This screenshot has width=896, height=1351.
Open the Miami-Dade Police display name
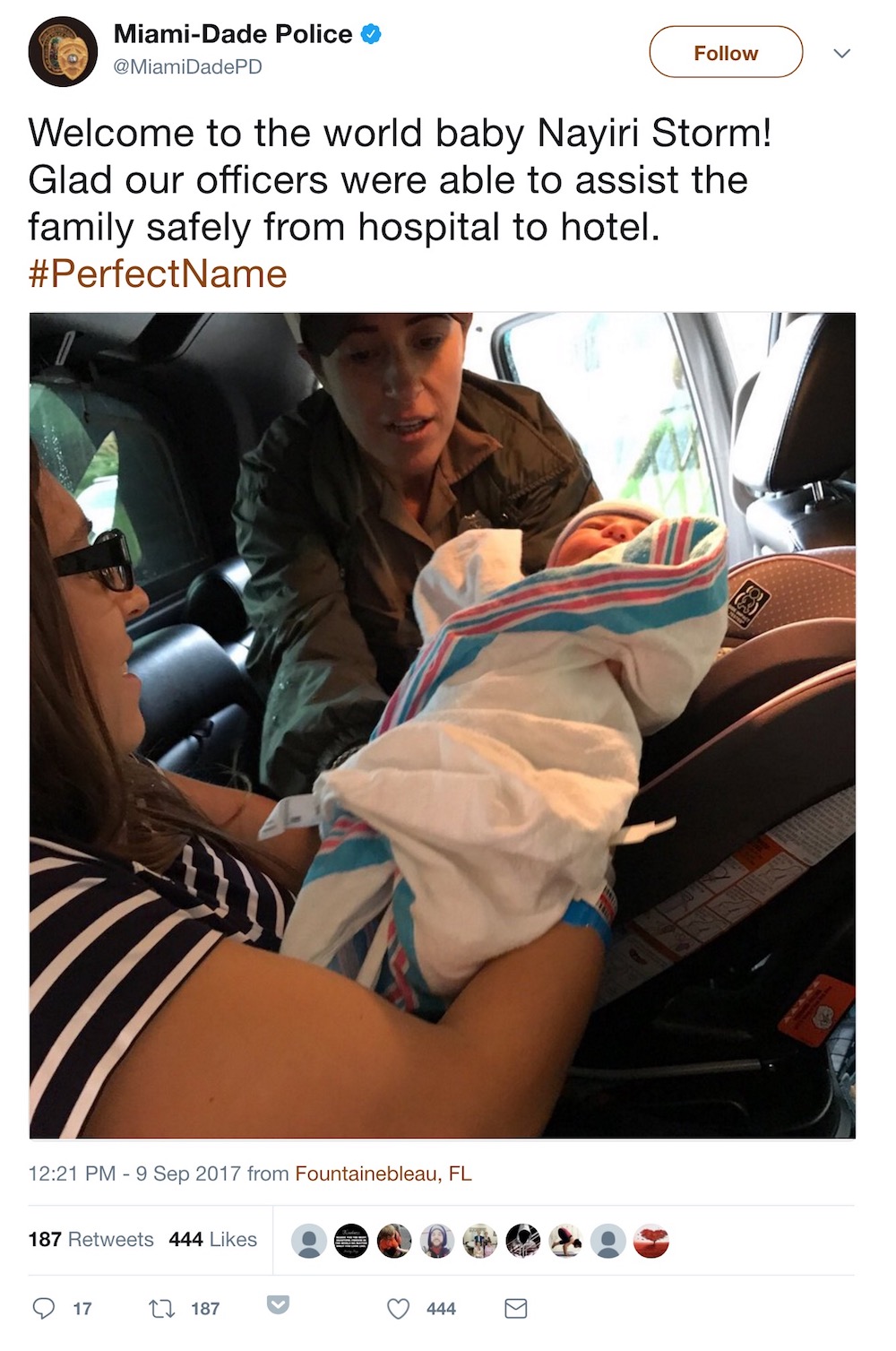click(233, 34)
